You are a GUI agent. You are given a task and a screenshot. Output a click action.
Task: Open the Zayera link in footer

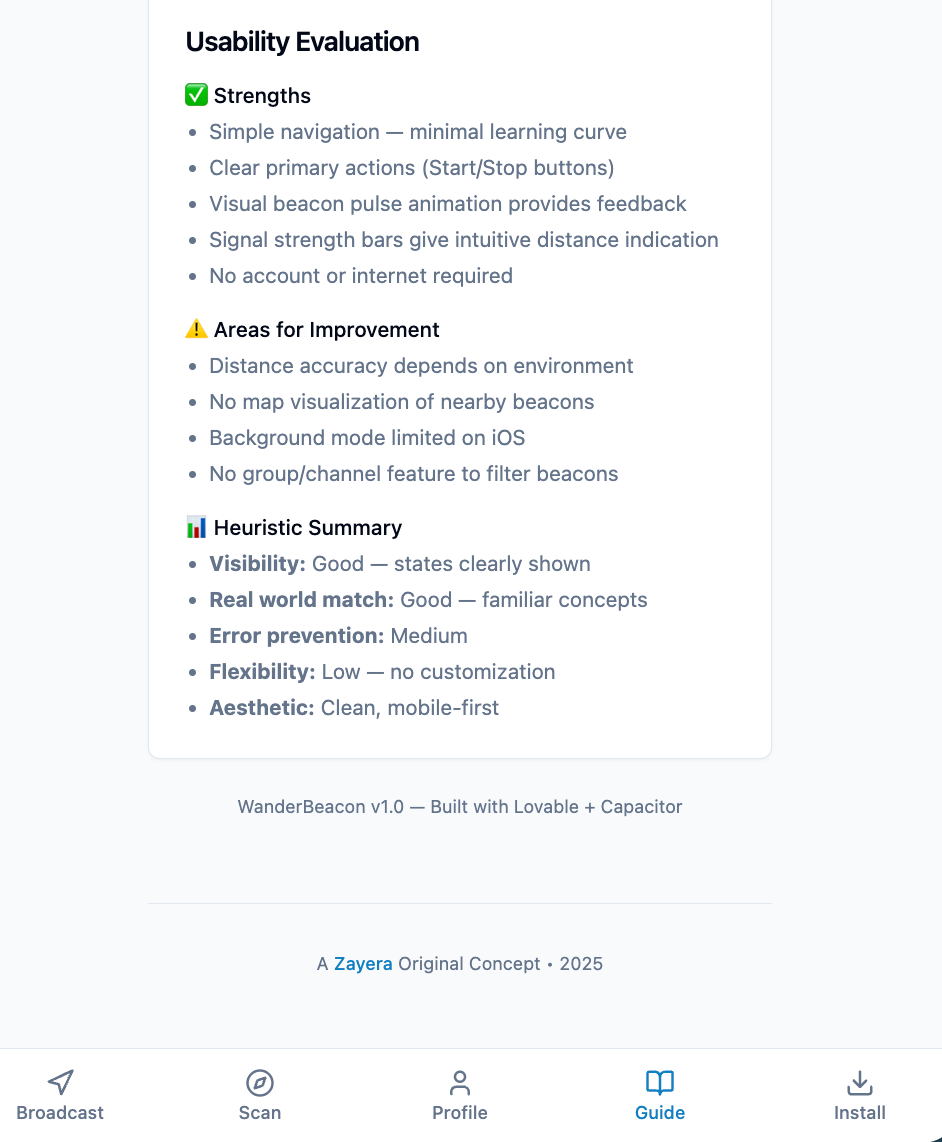pos(363,964)
